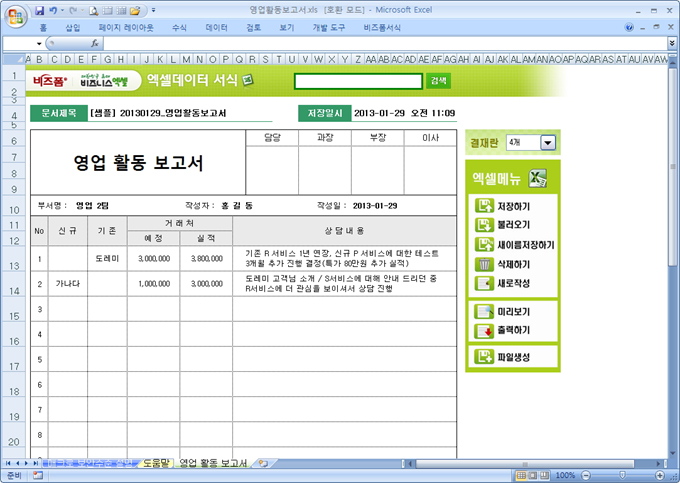680x483 pixels.
Task: Switch to the 도움말 sheet tab
Action: pyautogui.click(x=156, y=463)
